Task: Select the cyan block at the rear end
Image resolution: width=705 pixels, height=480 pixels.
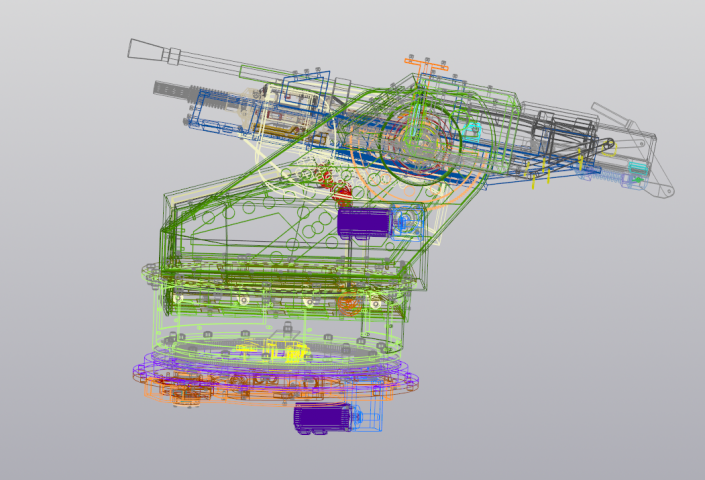Action: [x=638, y=169]
